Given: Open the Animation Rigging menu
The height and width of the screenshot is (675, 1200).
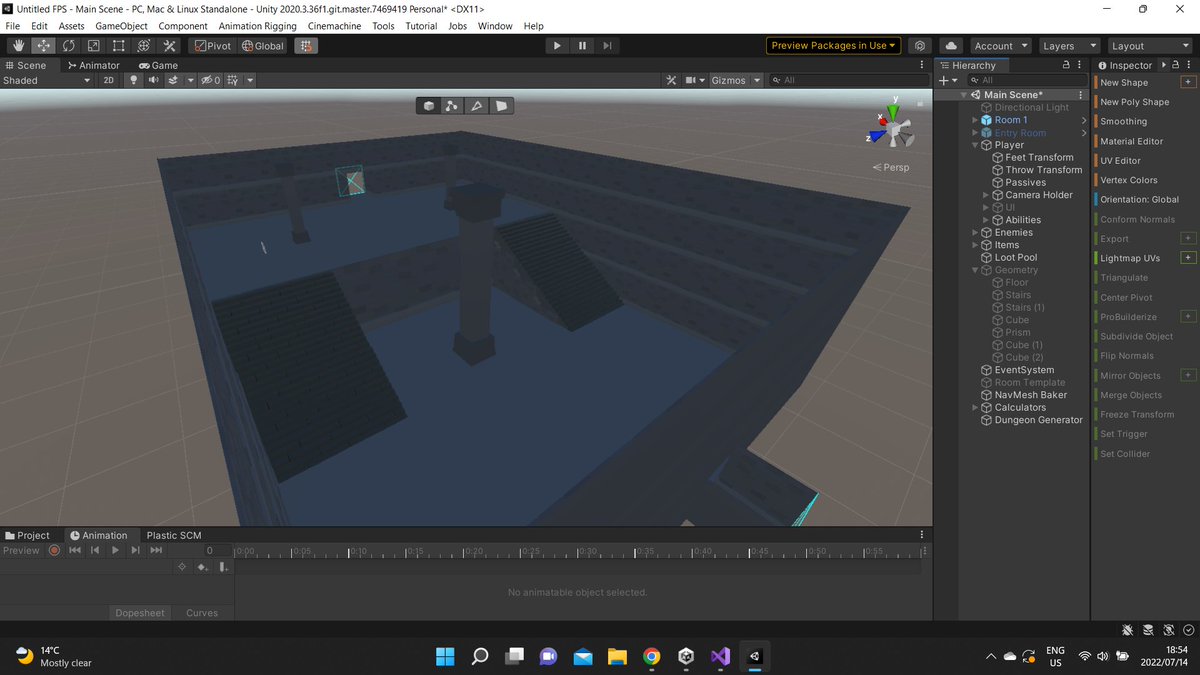Looking at the screenshot, I should coord(257,26).
